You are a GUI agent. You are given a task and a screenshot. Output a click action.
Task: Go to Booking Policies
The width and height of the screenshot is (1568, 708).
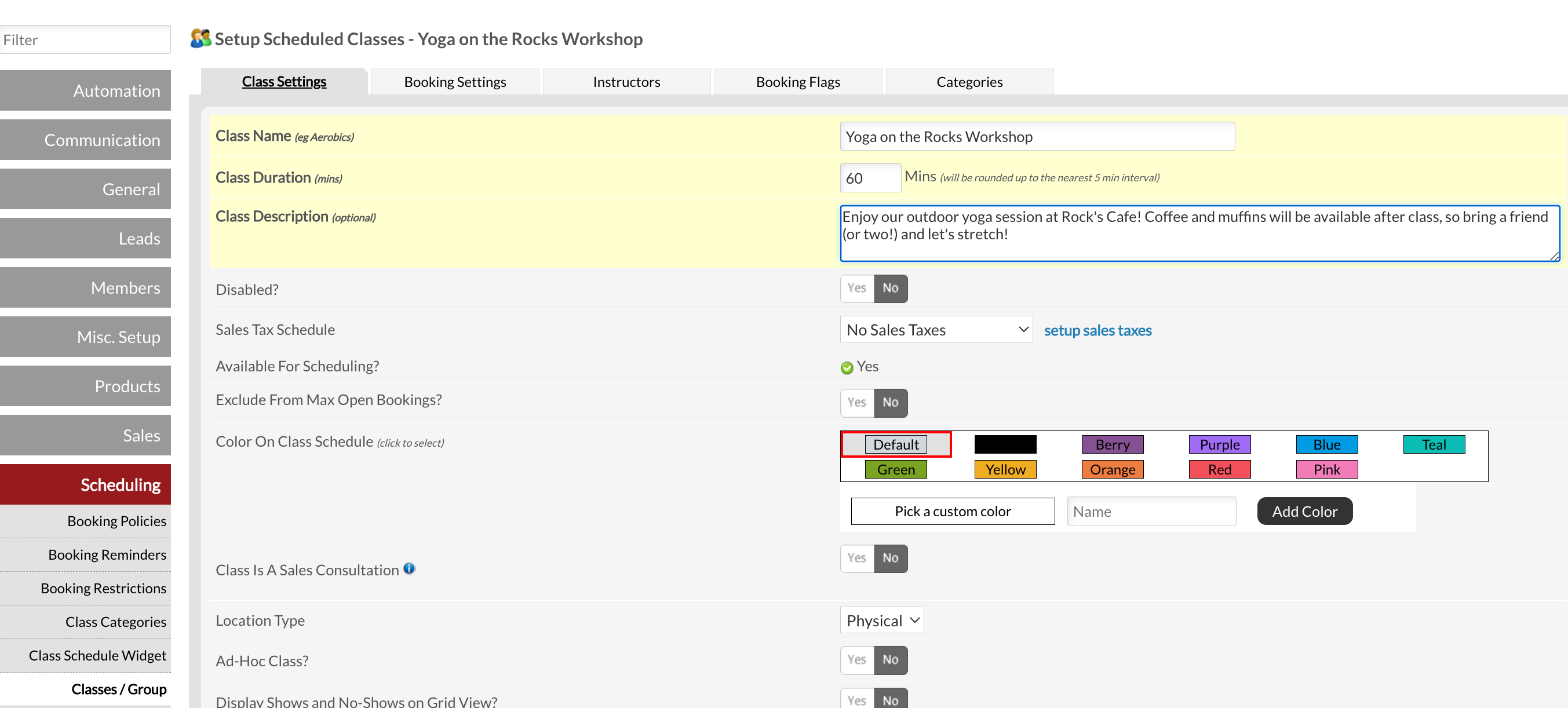pyautogui.click(x=85, y=521)
